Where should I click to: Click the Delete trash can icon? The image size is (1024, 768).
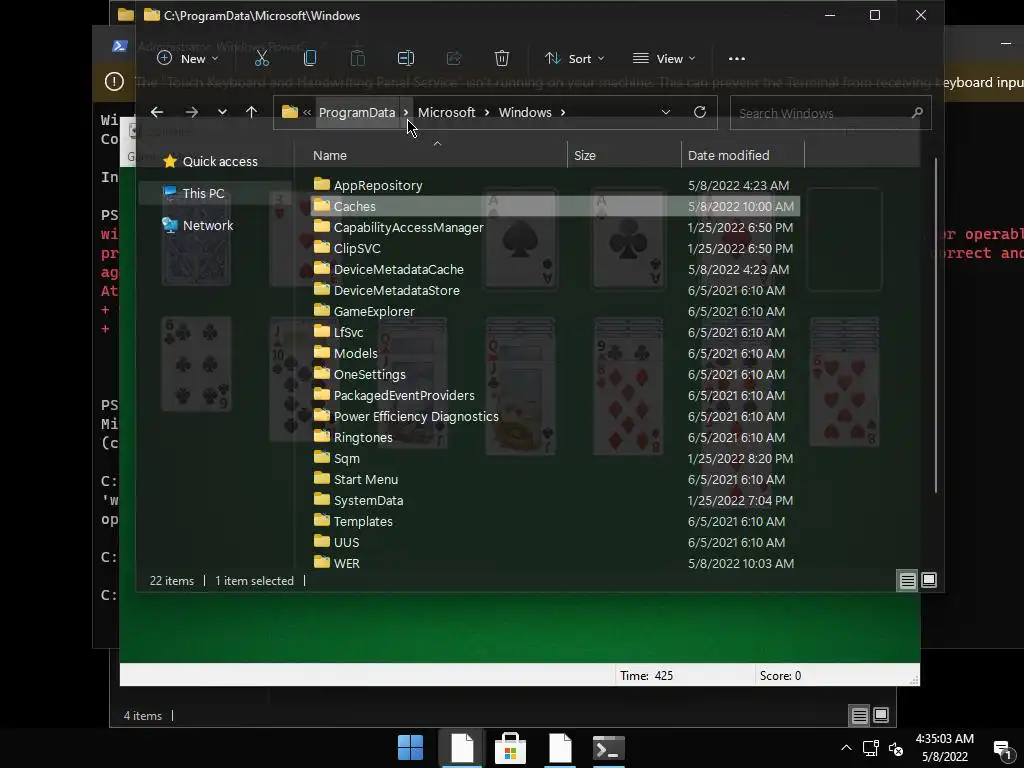502,59
